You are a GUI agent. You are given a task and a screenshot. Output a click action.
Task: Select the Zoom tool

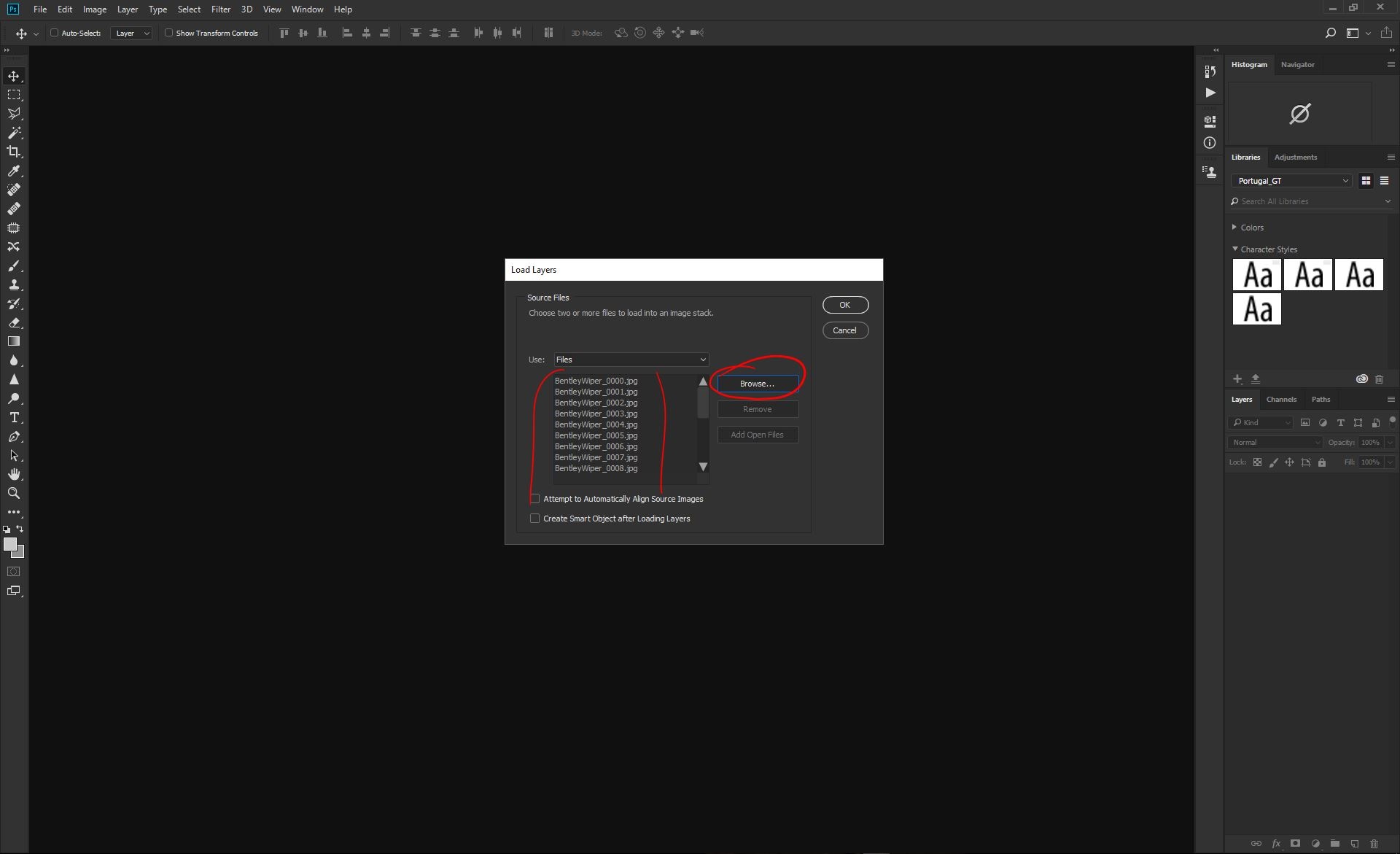[14, 494]
